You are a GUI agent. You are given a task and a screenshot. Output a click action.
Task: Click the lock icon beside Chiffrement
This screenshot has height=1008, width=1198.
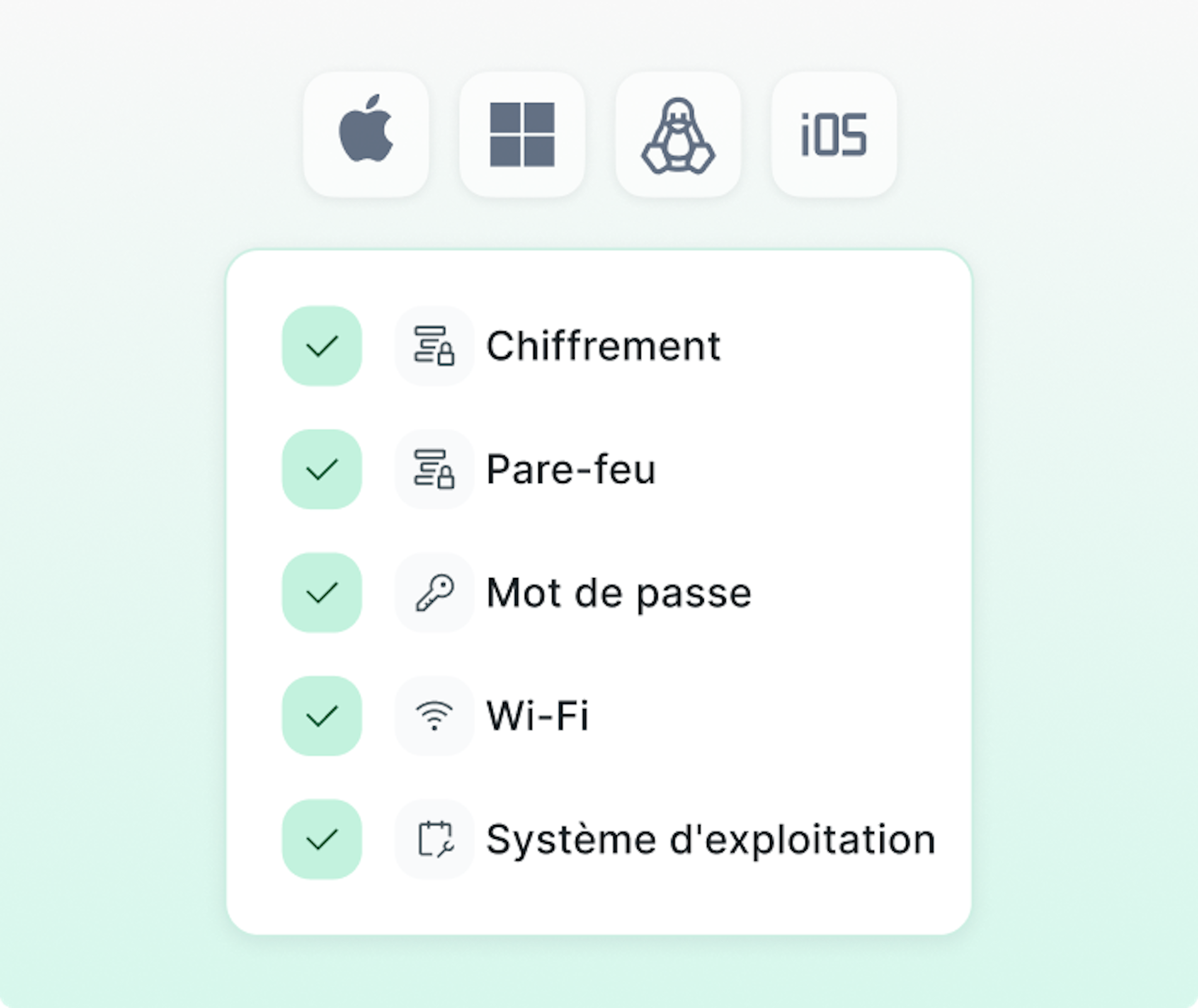click(x=434, y=345)
